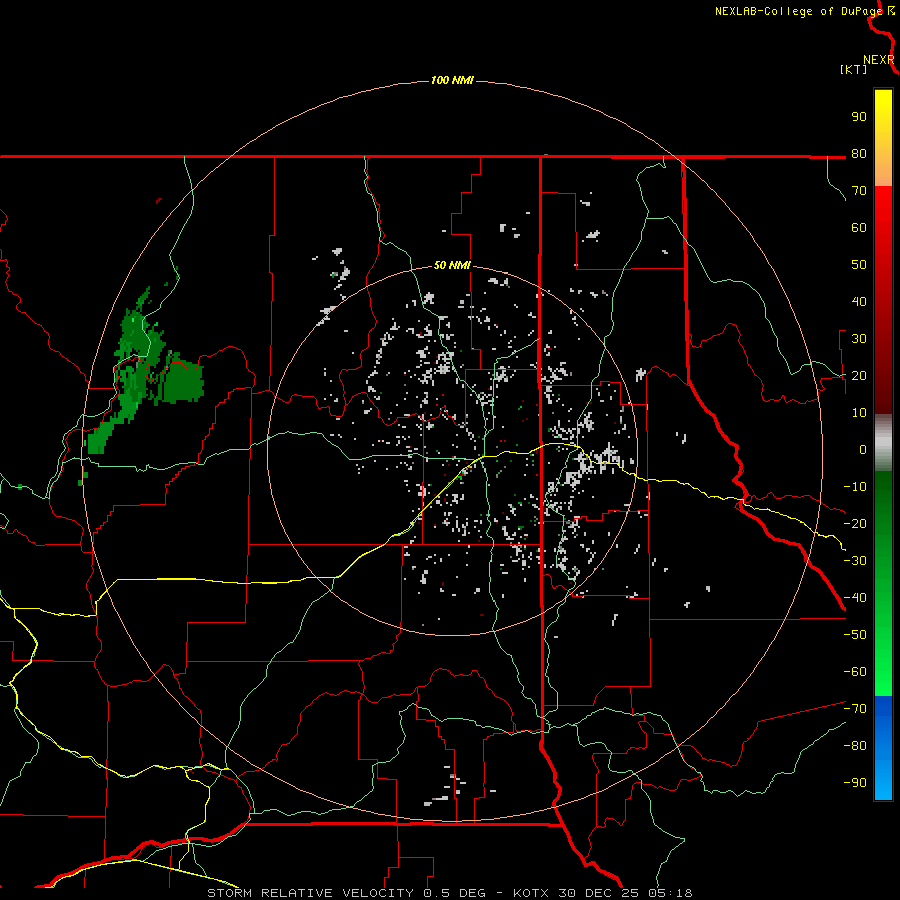
Task: Select the -90 scale value
Action: tap(855, 783)
